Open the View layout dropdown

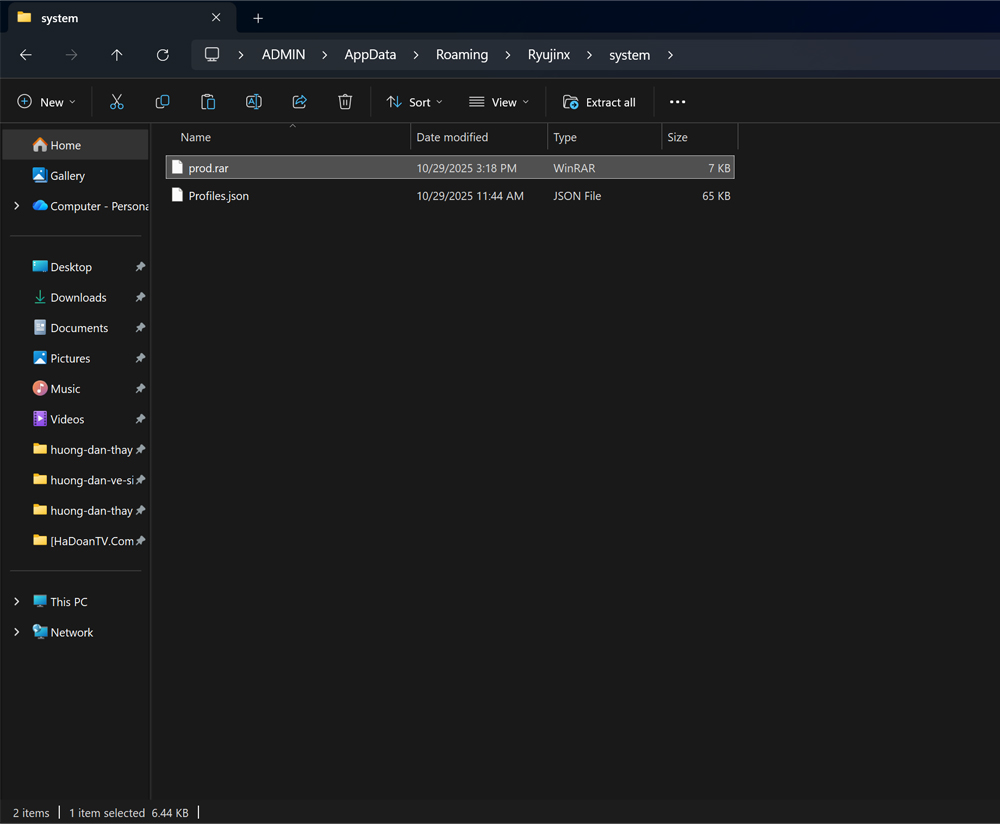click(x=499, y=102)
